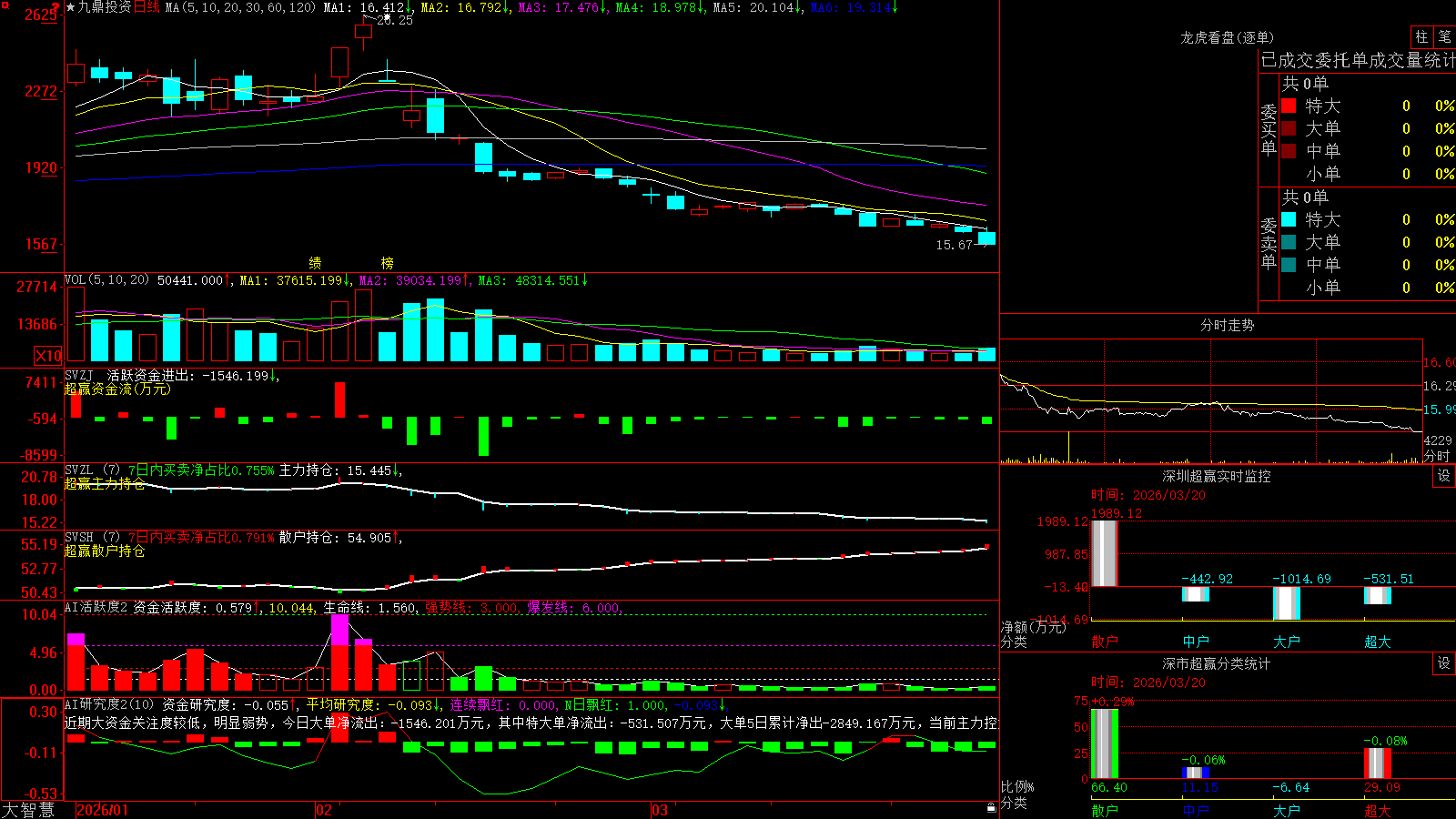The height and width of the screenshot is (819, 1456).
Task: Click the dark red 大单 buy-order swatch
Action: [x=1289, y=128]
